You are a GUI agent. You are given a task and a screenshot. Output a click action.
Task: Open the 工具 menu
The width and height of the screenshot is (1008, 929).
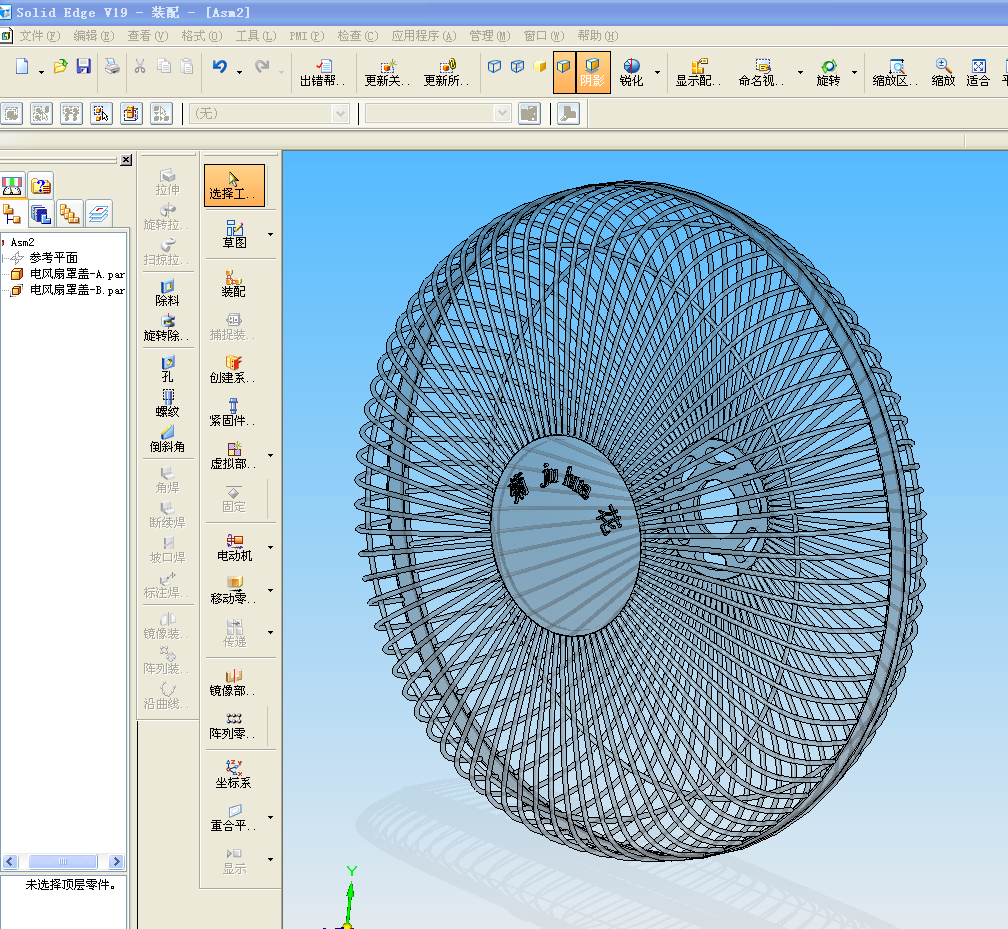pos(256,36)
